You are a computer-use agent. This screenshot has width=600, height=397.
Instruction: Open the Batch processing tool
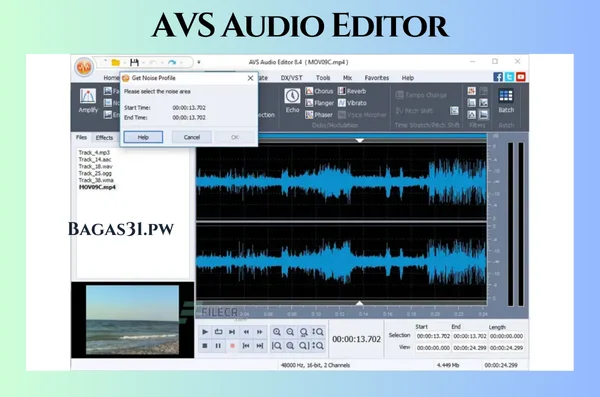point(506,101)
